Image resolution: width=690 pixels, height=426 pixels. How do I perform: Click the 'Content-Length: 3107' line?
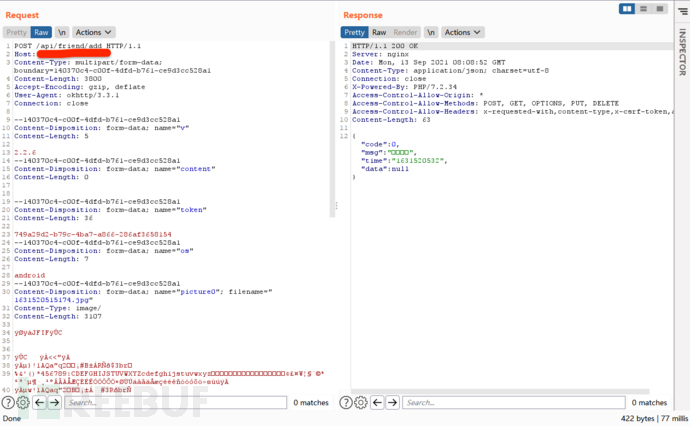click(x=58, y=316)
